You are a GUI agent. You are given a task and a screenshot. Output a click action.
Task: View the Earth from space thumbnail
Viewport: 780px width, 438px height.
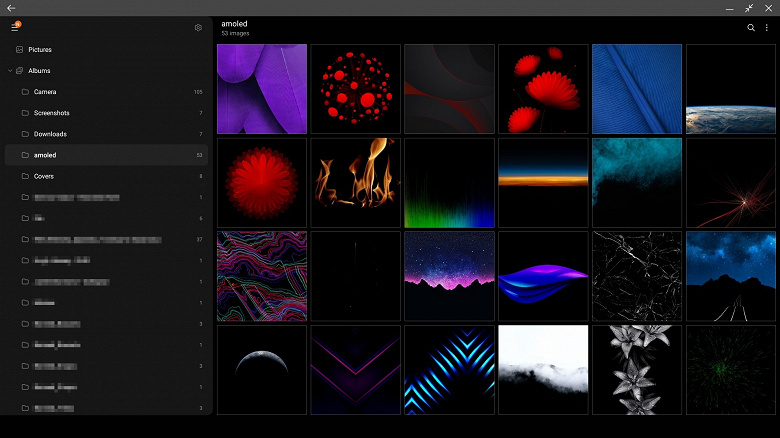click(x=730, y=89)
